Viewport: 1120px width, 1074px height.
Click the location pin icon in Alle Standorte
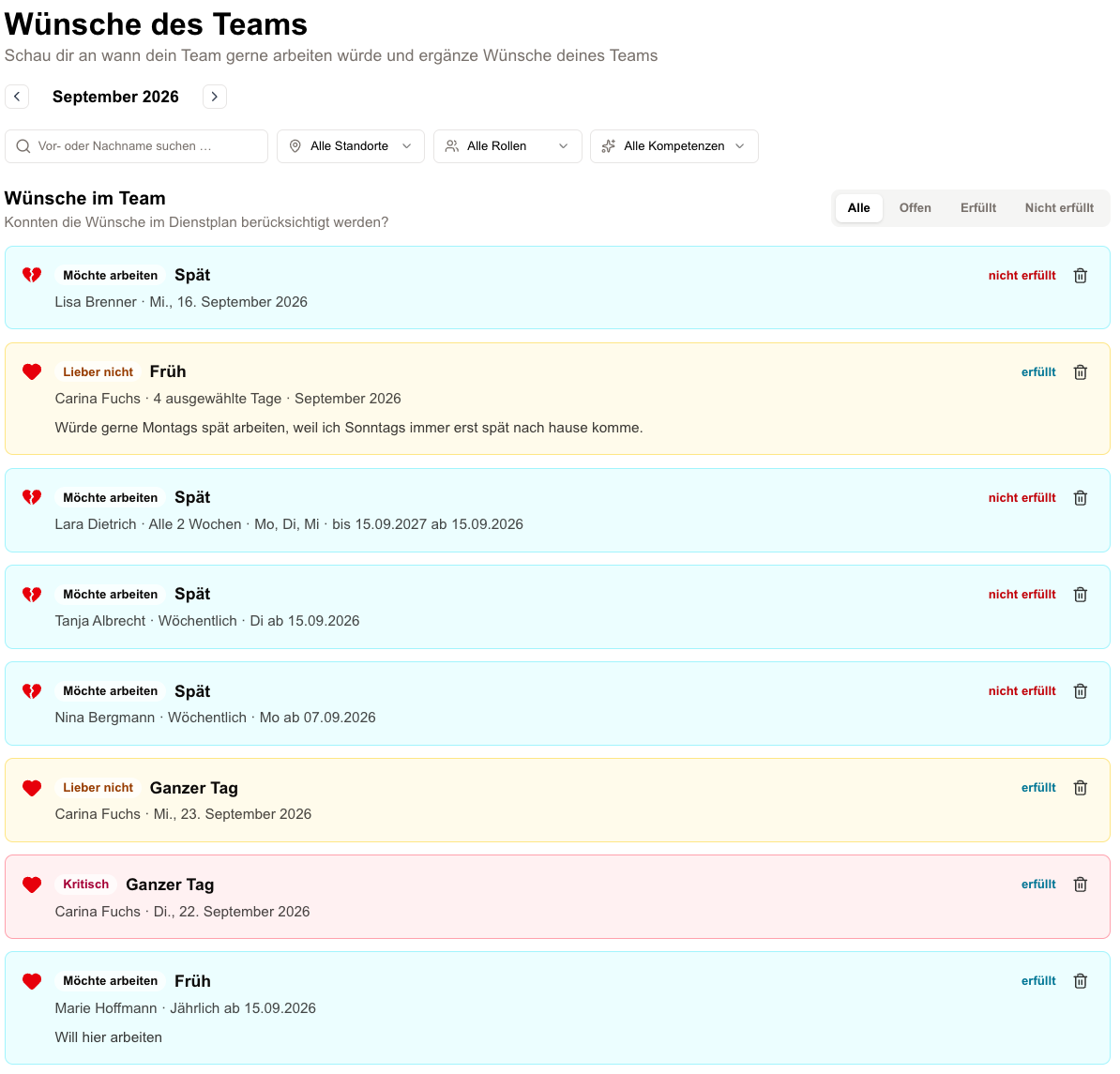[295, 146]
